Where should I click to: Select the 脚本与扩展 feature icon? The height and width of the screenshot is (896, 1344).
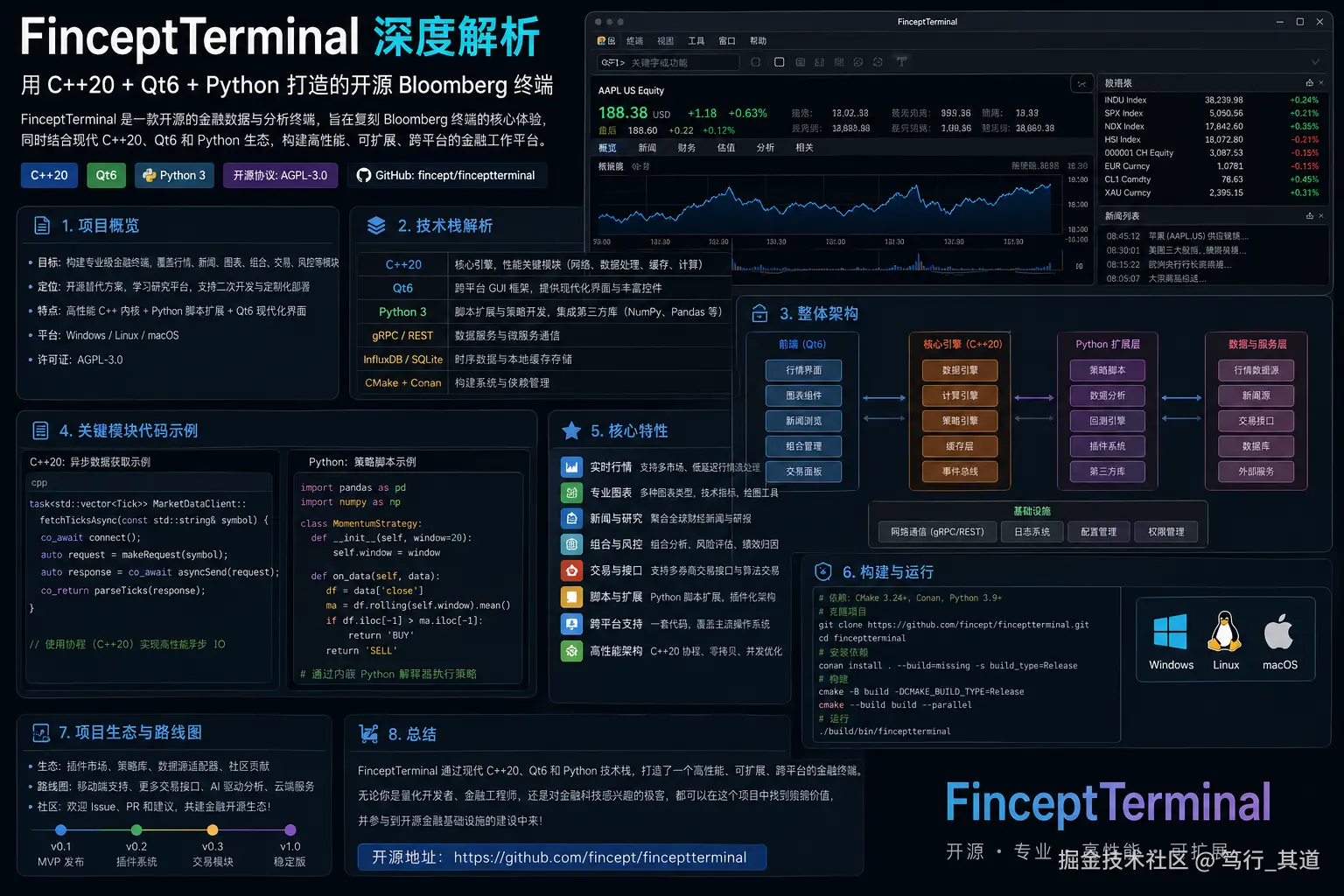[x=571, y=597]
